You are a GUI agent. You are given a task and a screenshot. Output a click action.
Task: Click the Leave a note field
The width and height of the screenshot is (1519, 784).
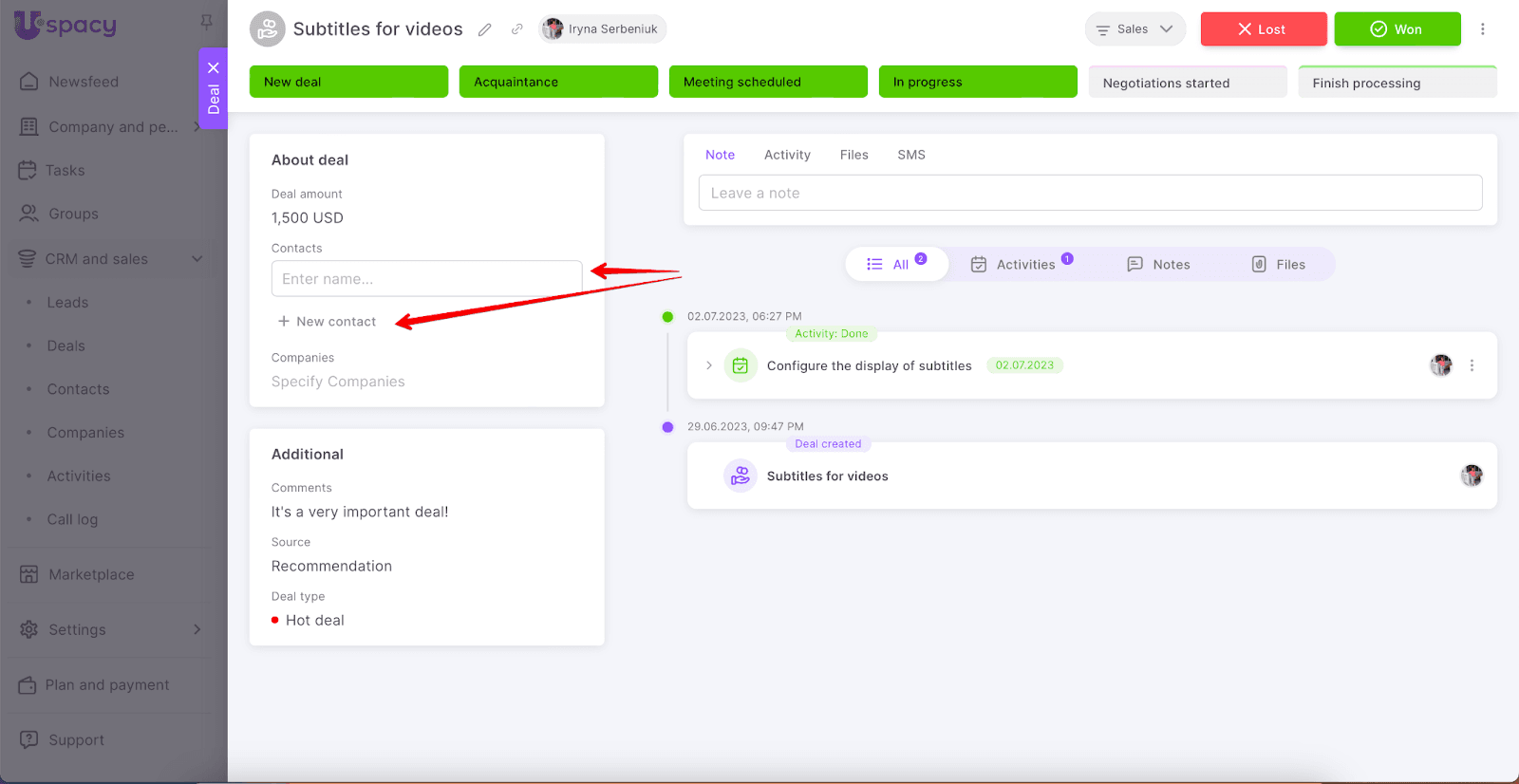click(1090, 193)
